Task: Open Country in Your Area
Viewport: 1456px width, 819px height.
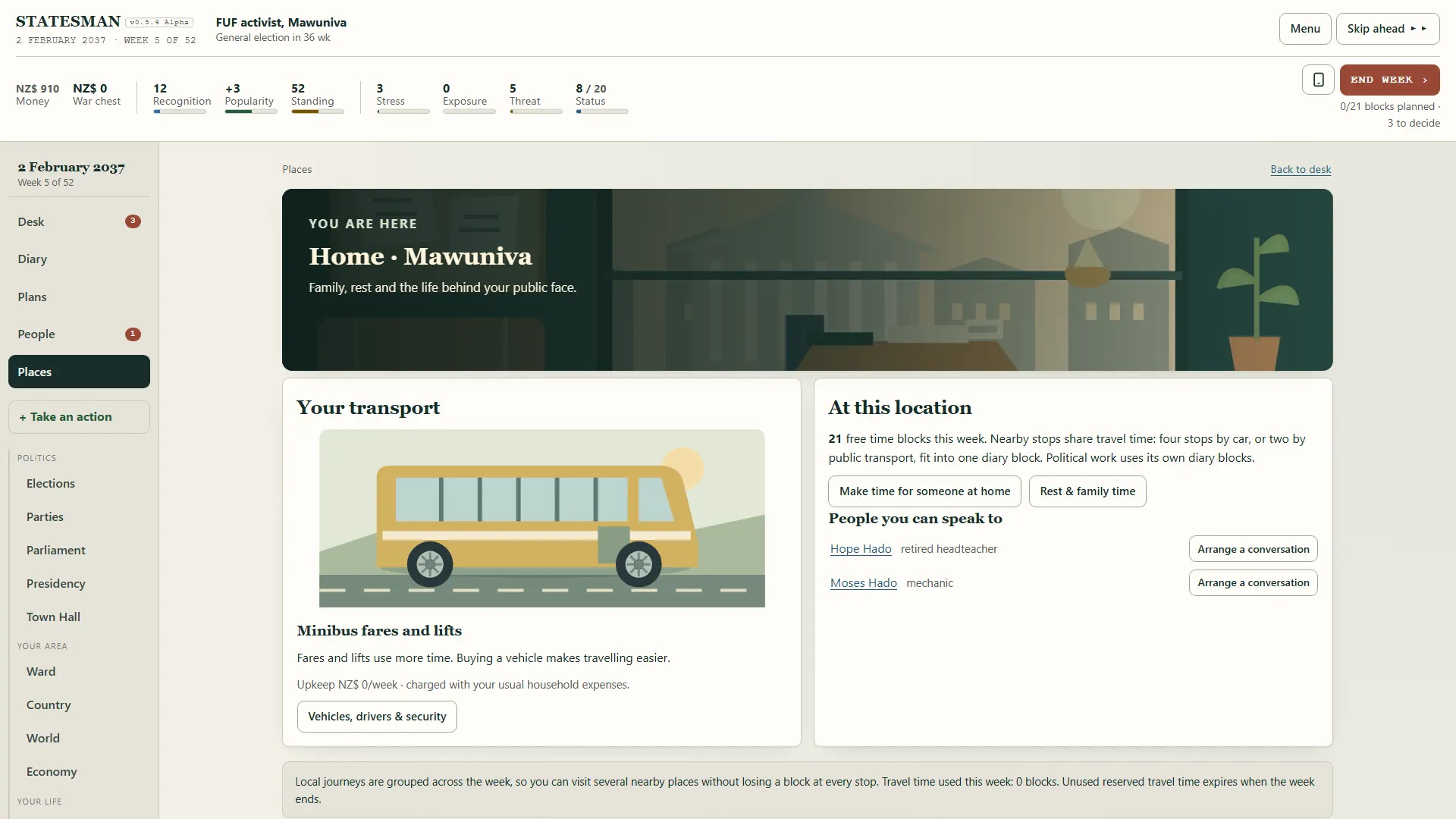Action: click(x=49, y=705)
